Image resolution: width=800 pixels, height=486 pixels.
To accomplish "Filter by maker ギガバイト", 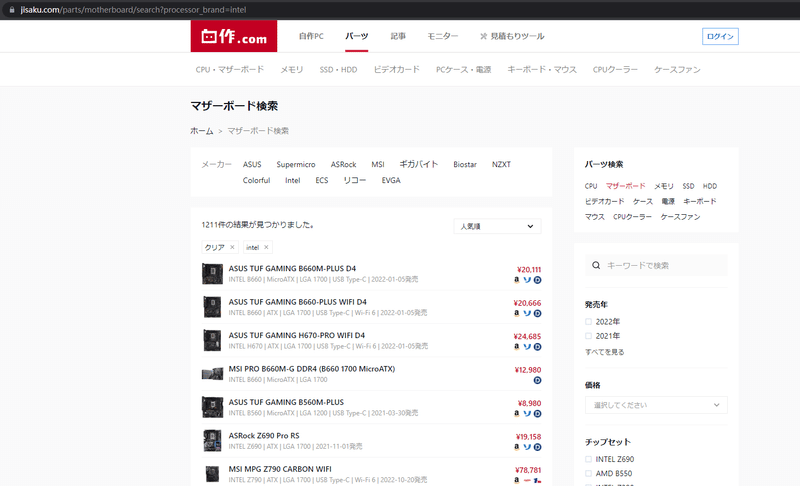I will 418,164.
